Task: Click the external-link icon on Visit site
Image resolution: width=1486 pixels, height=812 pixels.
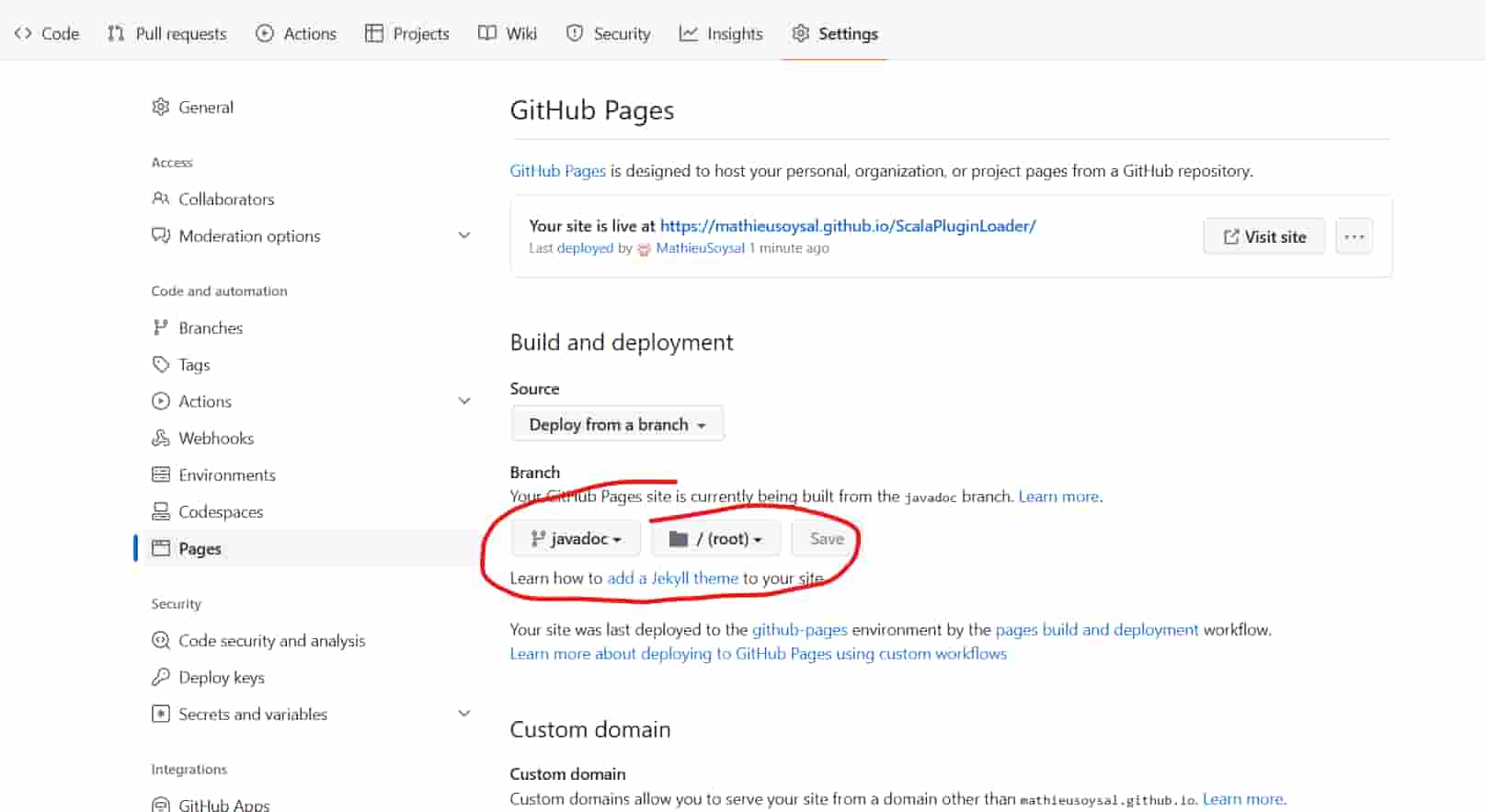Action: pyautogui.click(x=1231, y=237)
